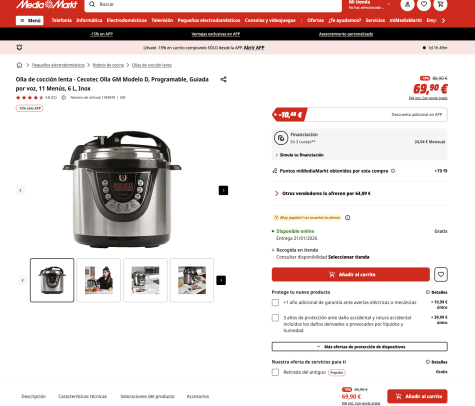The image size is (475, 406).
Task: Advance thumbnail strip with black arrow
Action: (x=221, y=280)
